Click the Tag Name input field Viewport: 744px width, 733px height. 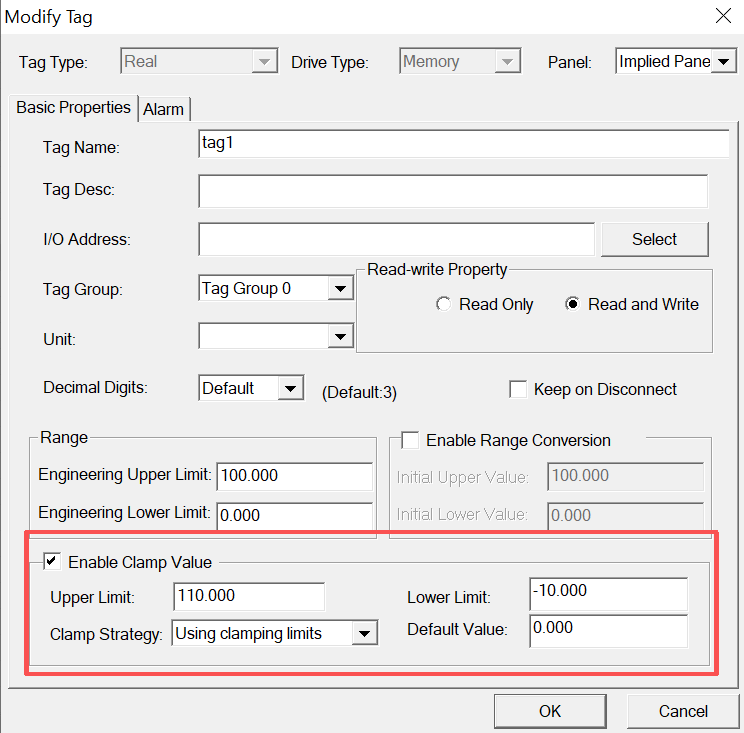(463, 144)
